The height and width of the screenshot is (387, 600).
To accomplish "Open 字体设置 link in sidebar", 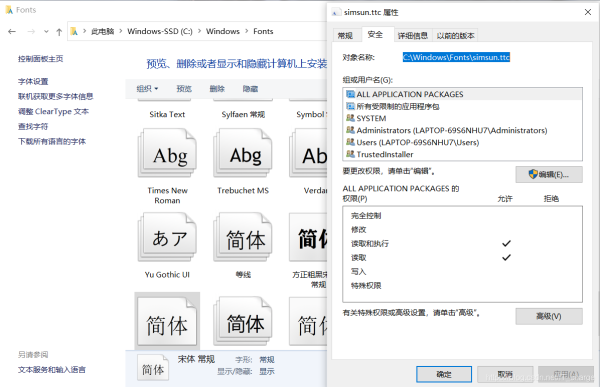I will [33, 82].
